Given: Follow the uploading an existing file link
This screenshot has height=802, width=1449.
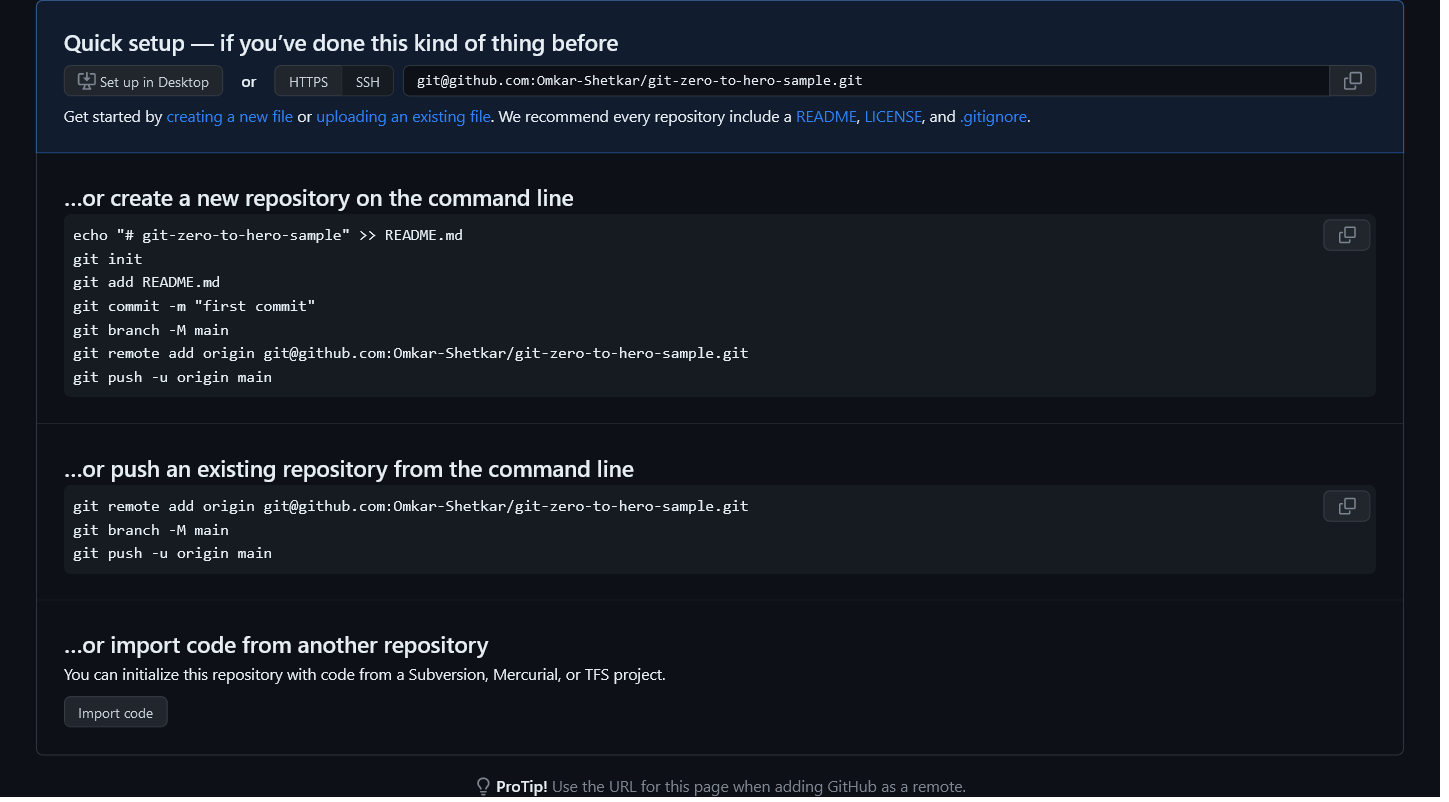Looking at the screenshot, I should [x=403, y=117].
